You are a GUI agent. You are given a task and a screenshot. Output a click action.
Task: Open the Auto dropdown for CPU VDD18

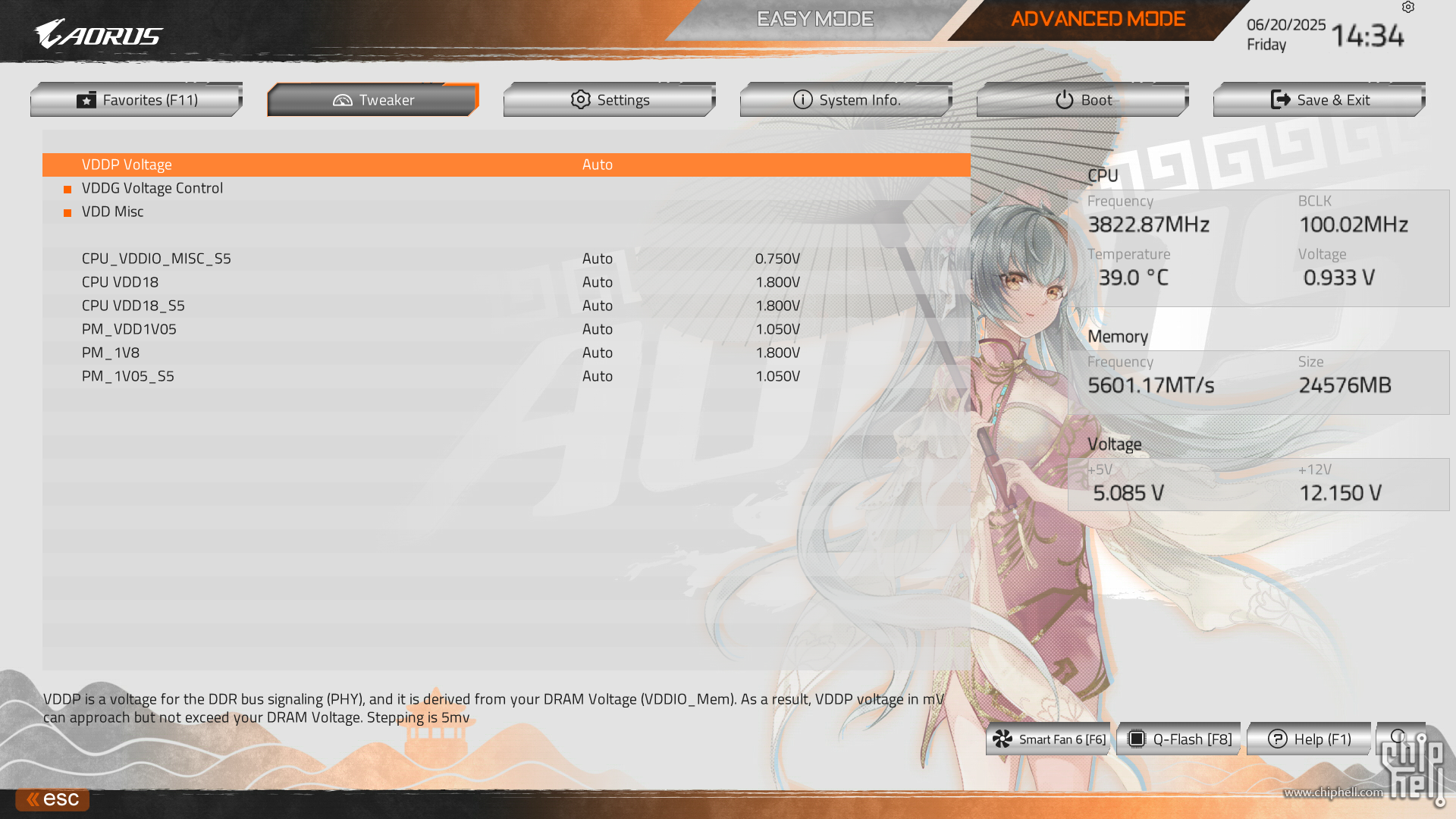tap(598, 282)
